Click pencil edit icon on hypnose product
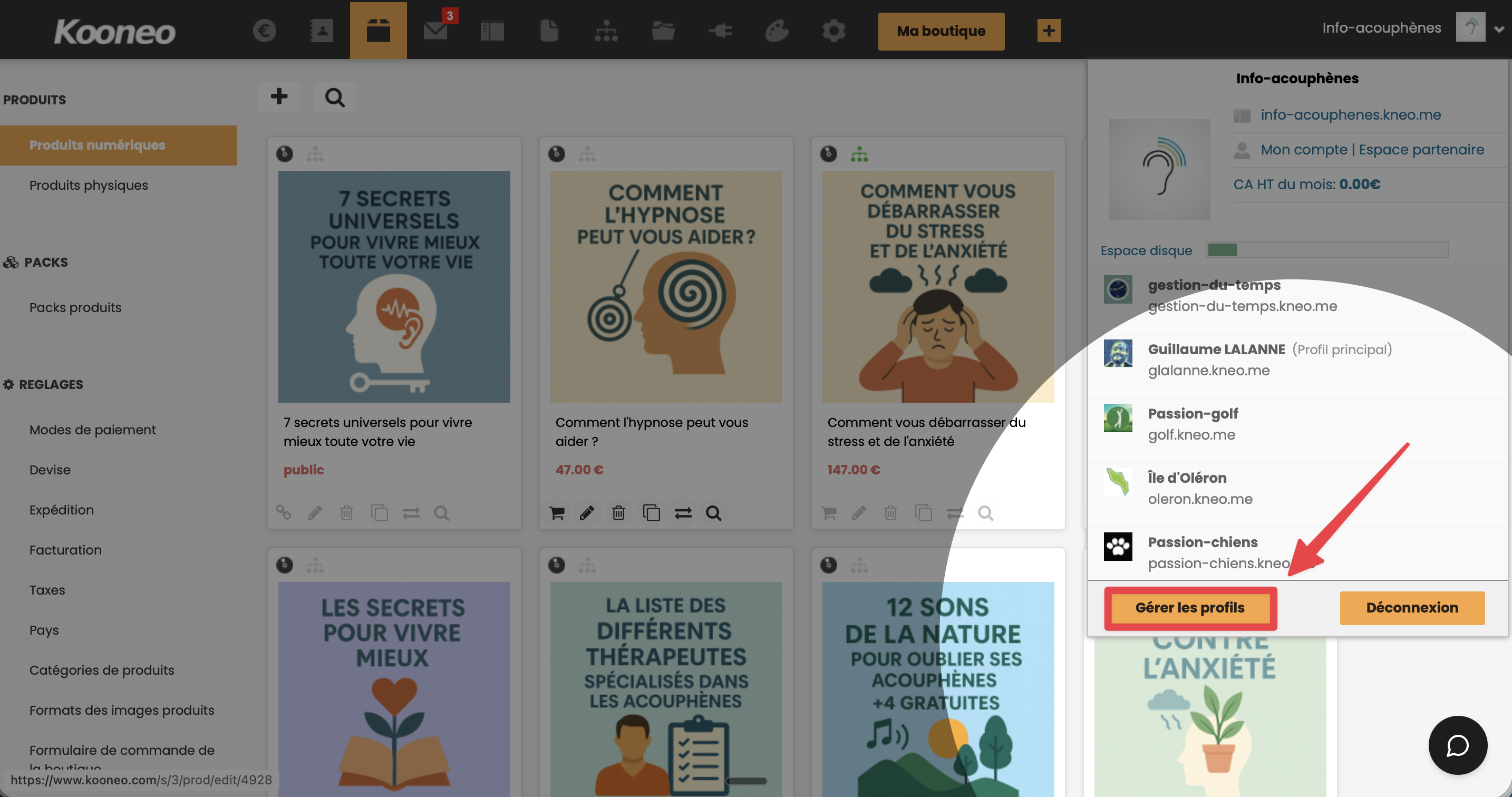The image size is (1512, 797). coord(586,513)
